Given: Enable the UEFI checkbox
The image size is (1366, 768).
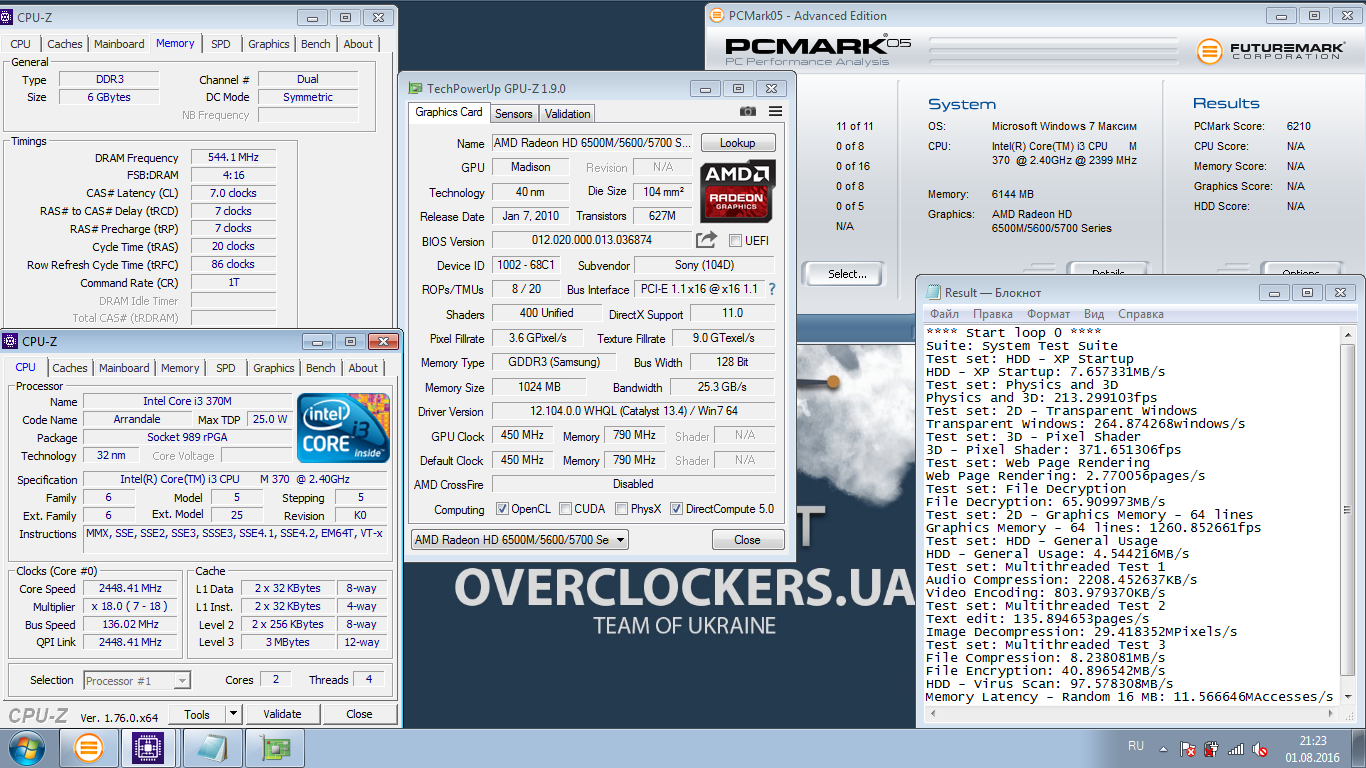Looking at the screenshot, I should click(x=735, y=240).
